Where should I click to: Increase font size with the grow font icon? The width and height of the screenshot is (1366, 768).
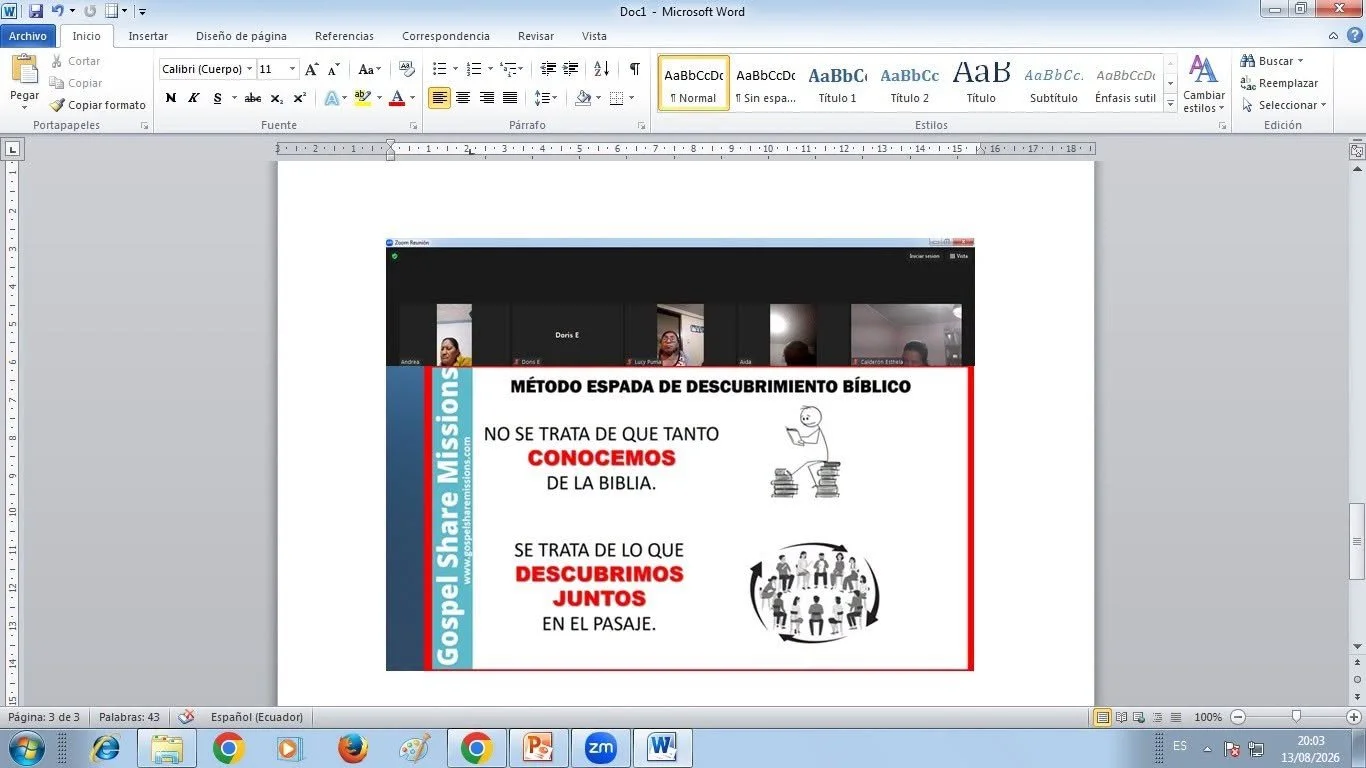[x=312, y=69]
